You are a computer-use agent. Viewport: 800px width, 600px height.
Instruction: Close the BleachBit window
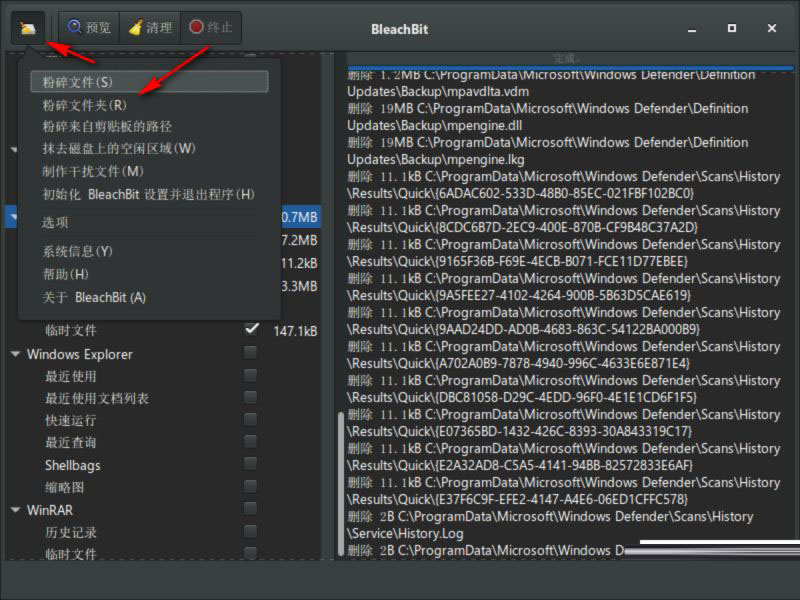[772, 28]
